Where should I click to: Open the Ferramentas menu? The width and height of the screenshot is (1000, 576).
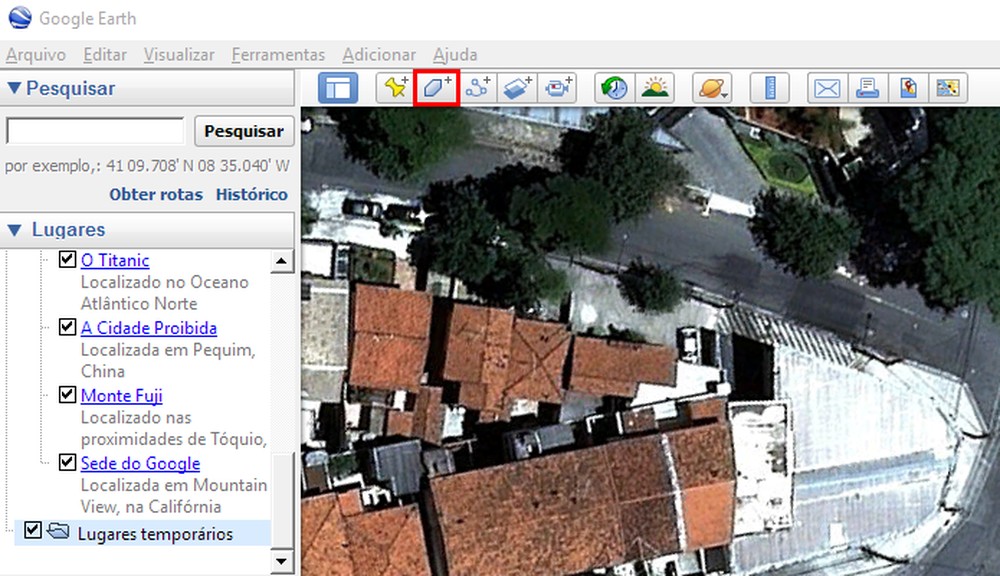tap(277, 55)
